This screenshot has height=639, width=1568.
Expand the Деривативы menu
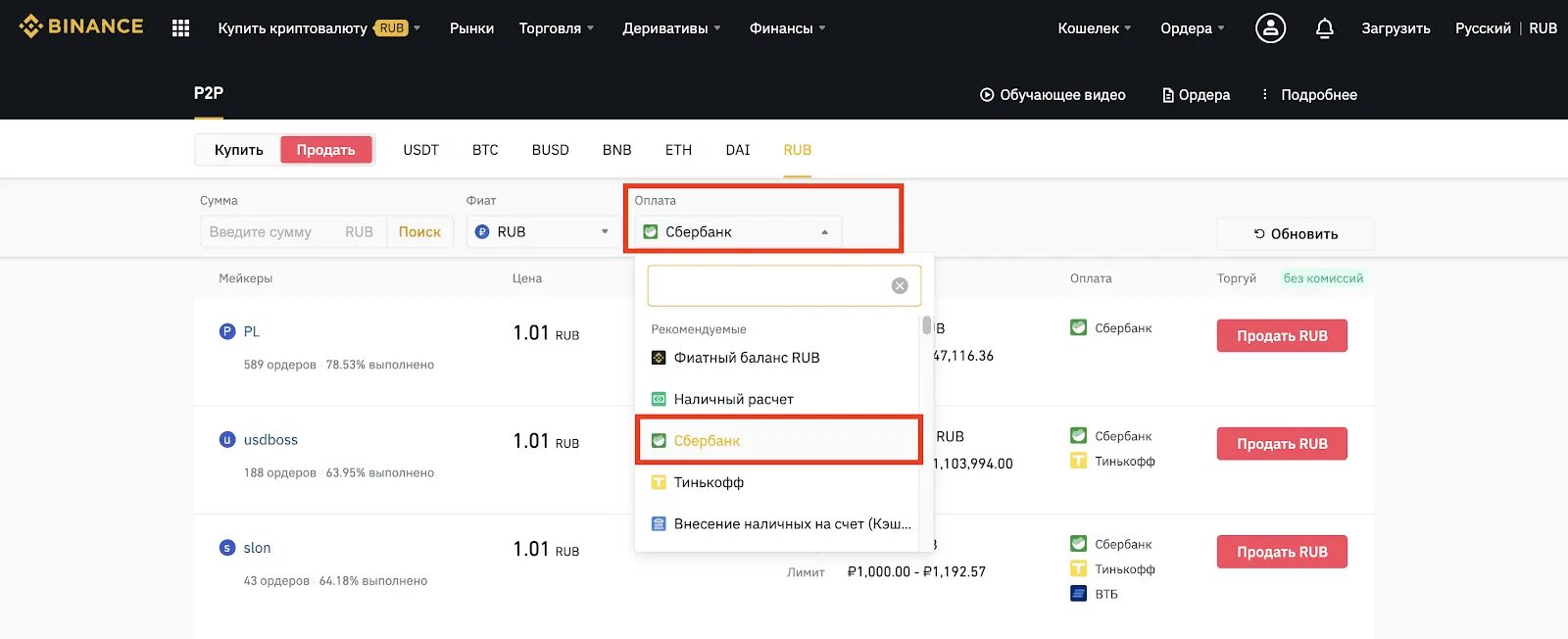click(671, 28)
